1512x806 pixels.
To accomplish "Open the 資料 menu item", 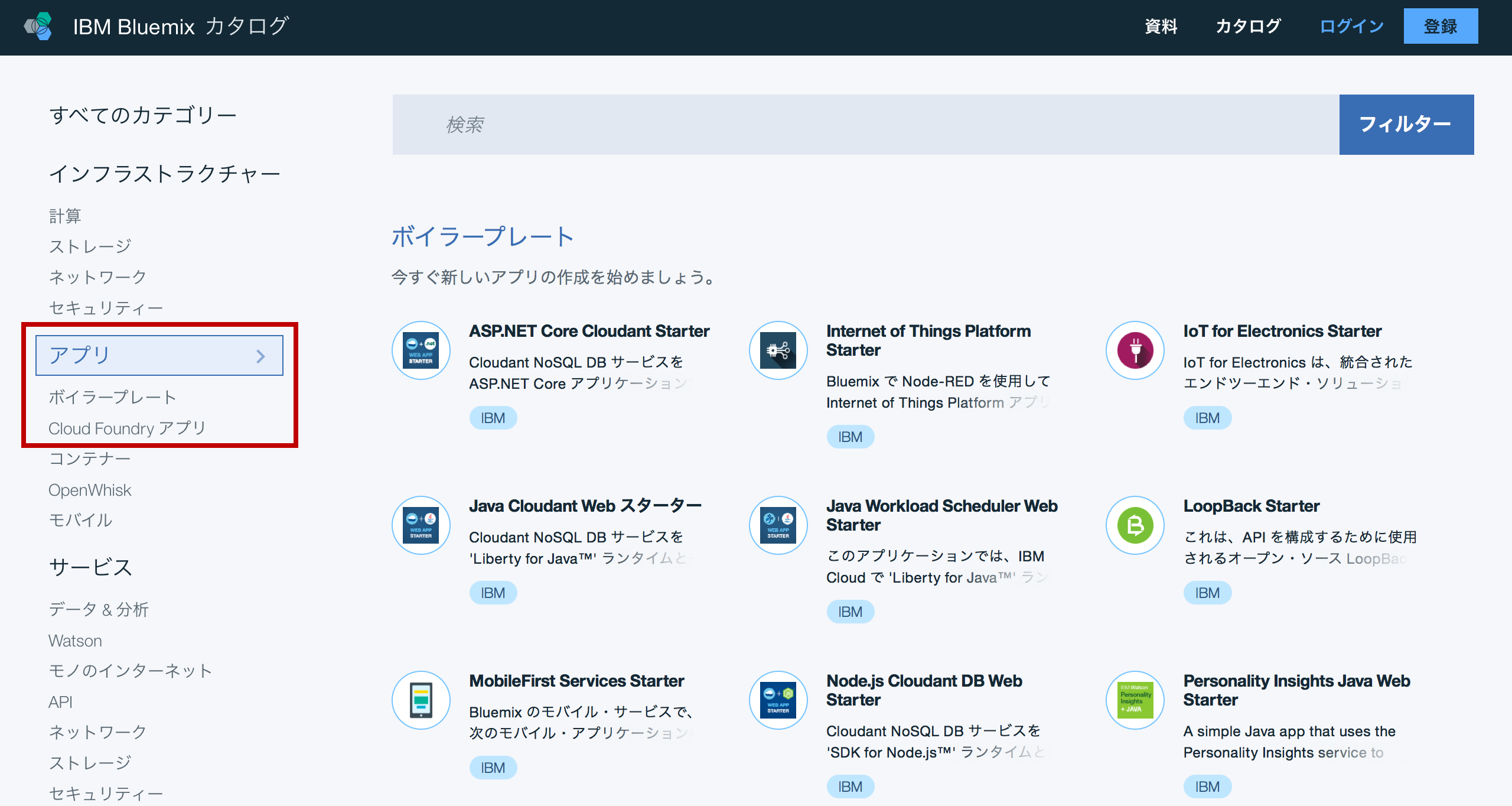I will coord(1161,26).
